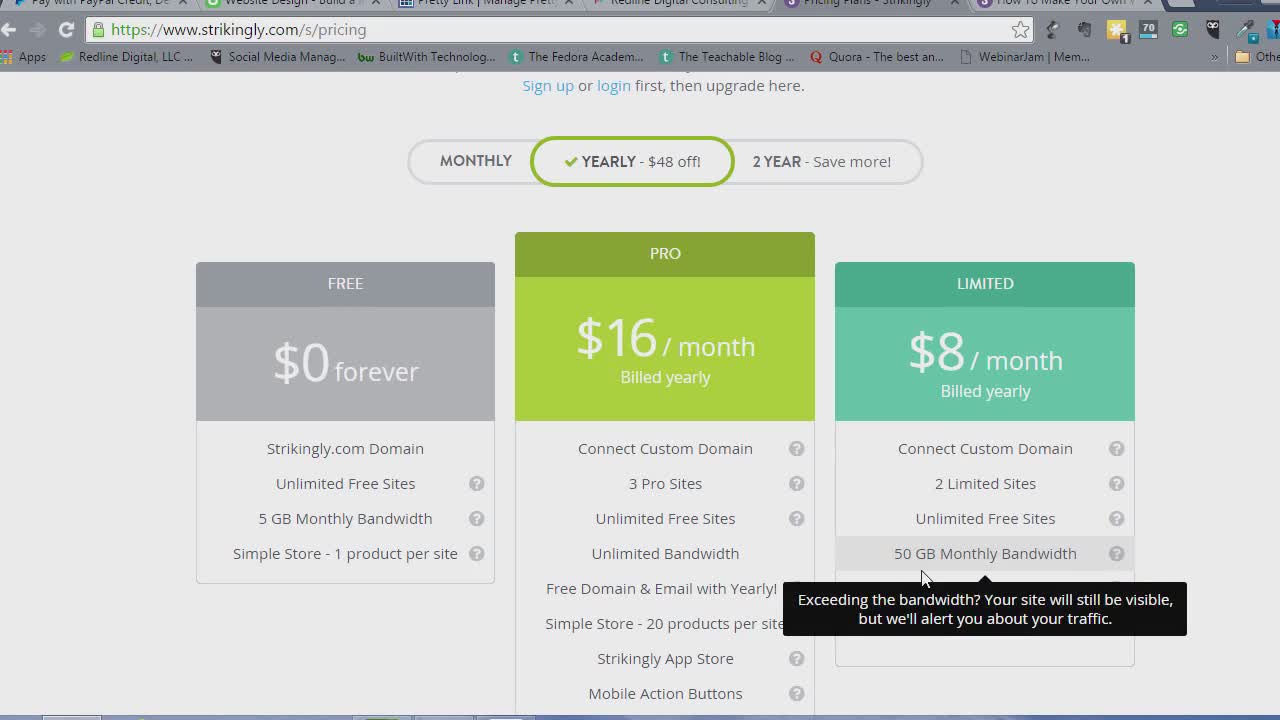Click help icon for Simple Store 1 product
The image size is (1280, 720).
point(477,553)
